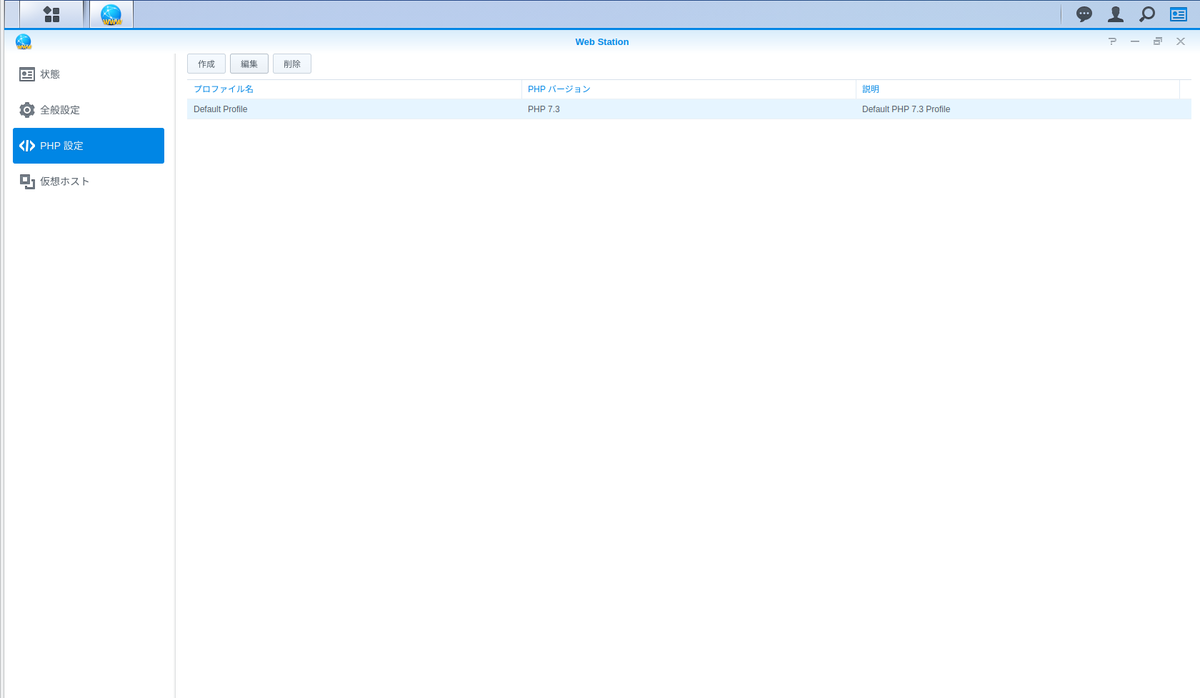Click the Web Station taskbar icon
The width and height of the screenshot is (1200, 698).
[111, 14]
